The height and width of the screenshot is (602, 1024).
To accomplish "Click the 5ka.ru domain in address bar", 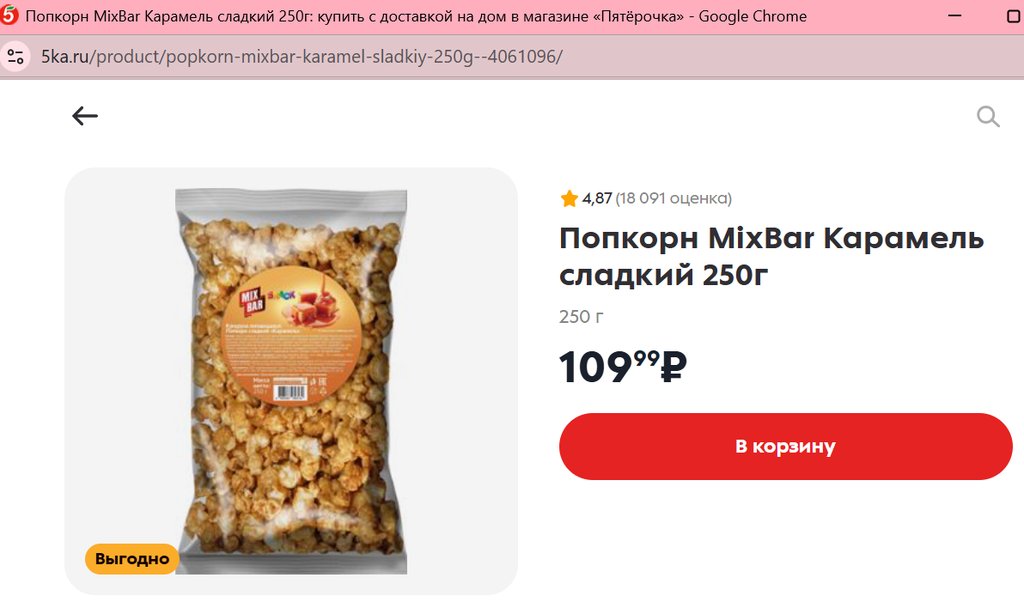I will coord(65,57).
